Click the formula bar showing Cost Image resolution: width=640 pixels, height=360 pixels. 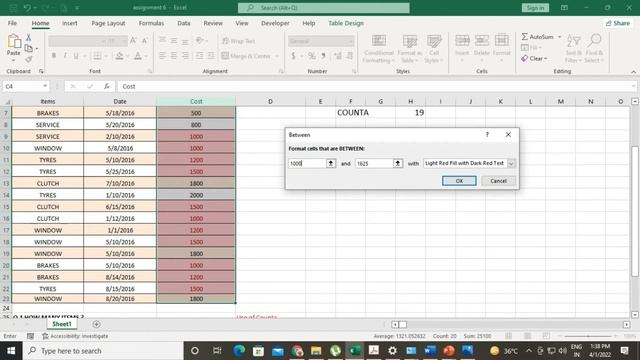click(x=376, y=86)
